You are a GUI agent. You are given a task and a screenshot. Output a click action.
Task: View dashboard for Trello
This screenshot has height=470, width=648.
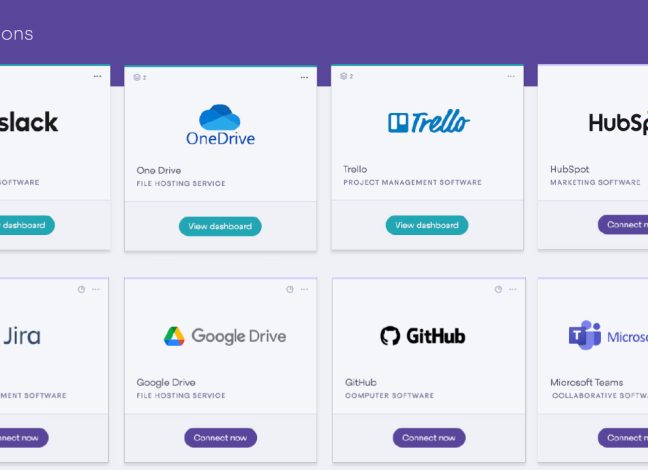click(427, 225)
